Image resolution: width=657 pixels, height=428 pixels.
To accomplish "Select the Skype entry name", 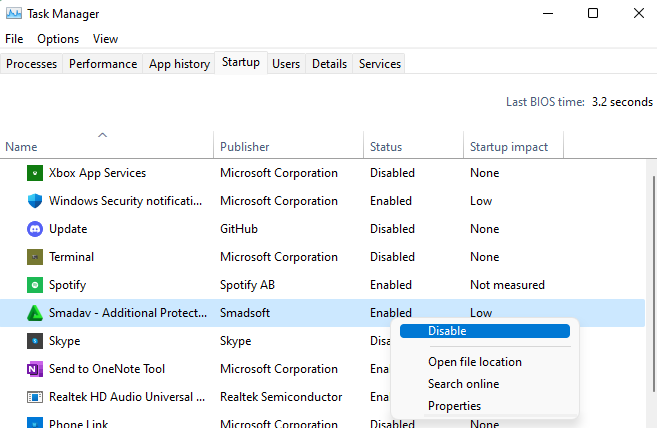I will point(65,341).
